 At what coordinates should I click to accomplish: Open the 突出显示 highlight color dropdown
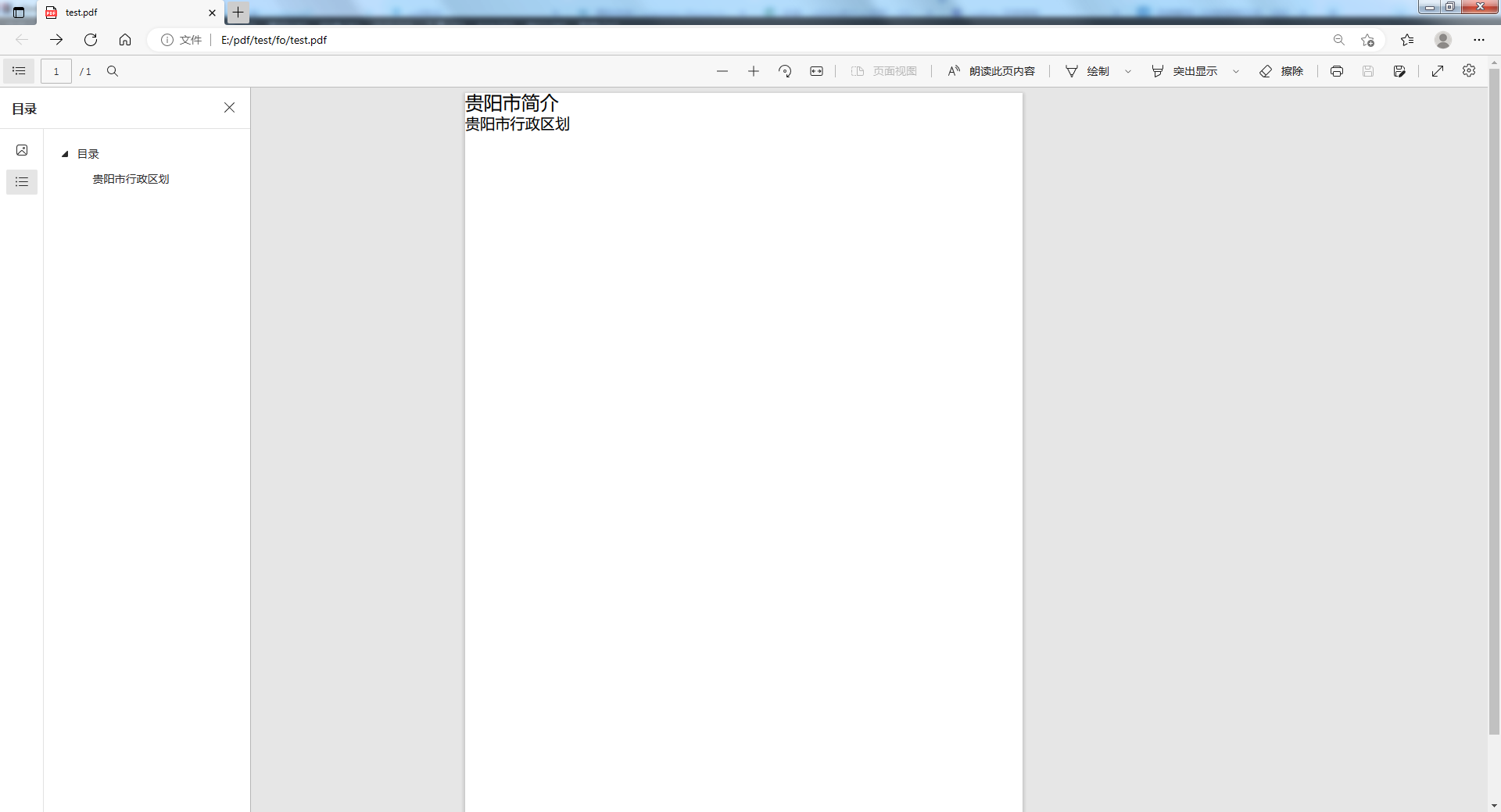[x=1235, y=71]
